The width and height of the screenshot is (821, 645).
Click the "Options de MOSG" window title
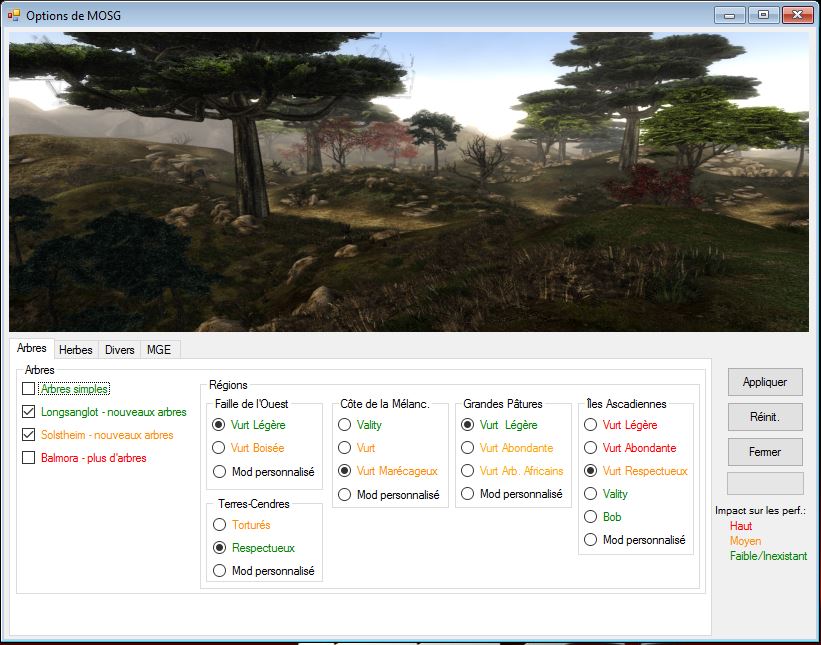point(73,16)
